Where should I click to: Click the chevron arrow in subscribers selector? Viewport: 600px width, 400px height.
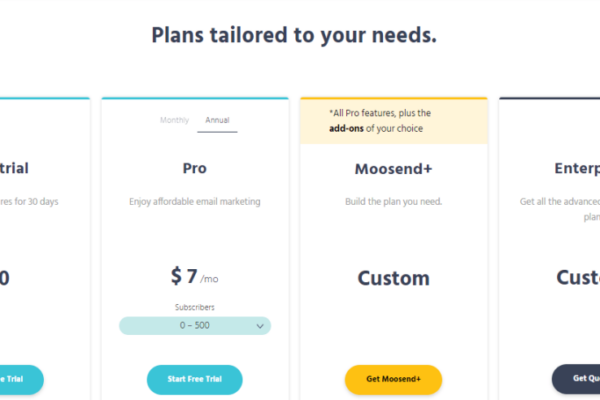pos(260,326)
